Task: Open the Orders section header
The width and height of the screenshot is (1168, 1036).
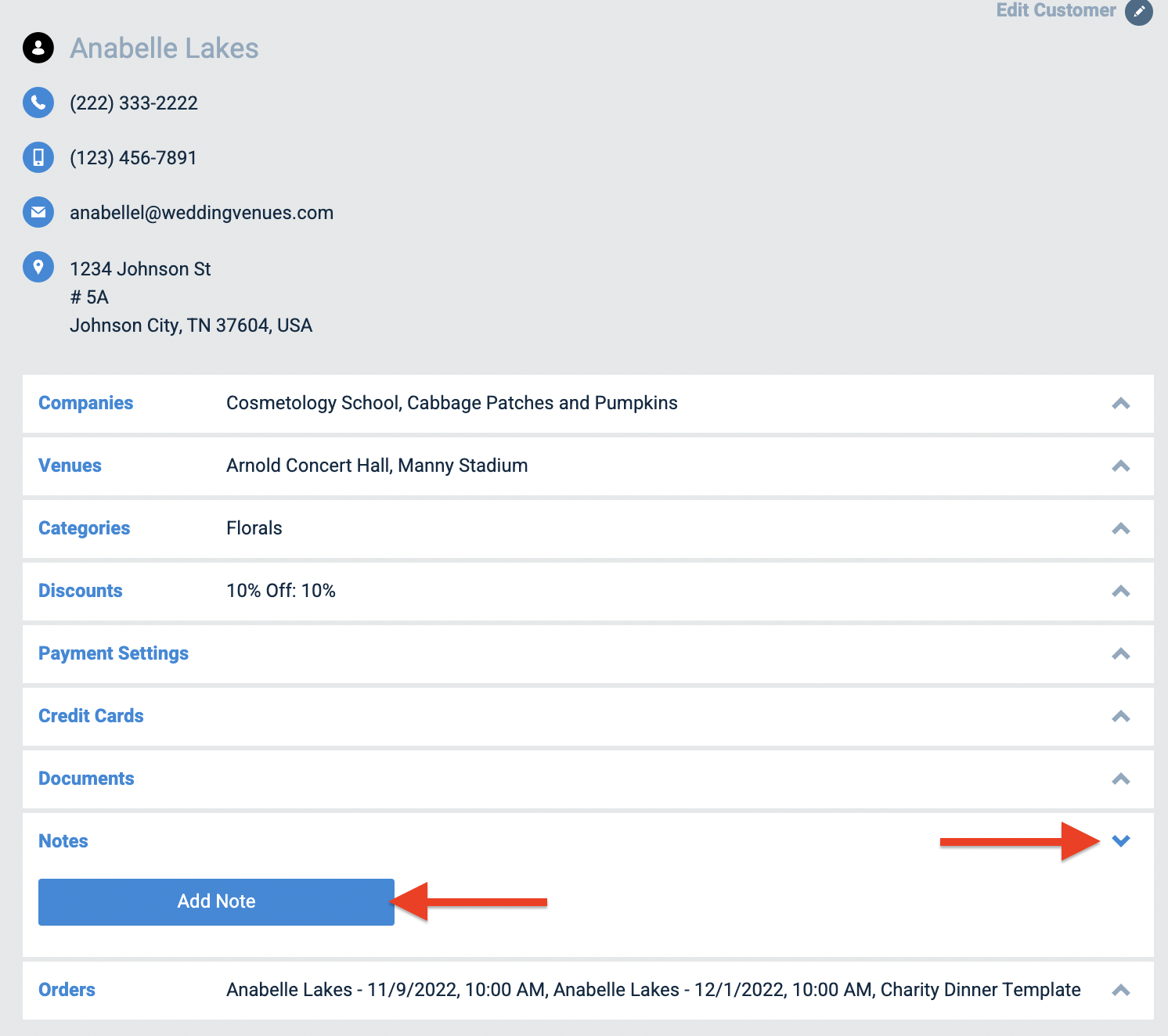Action: point(67,990)
